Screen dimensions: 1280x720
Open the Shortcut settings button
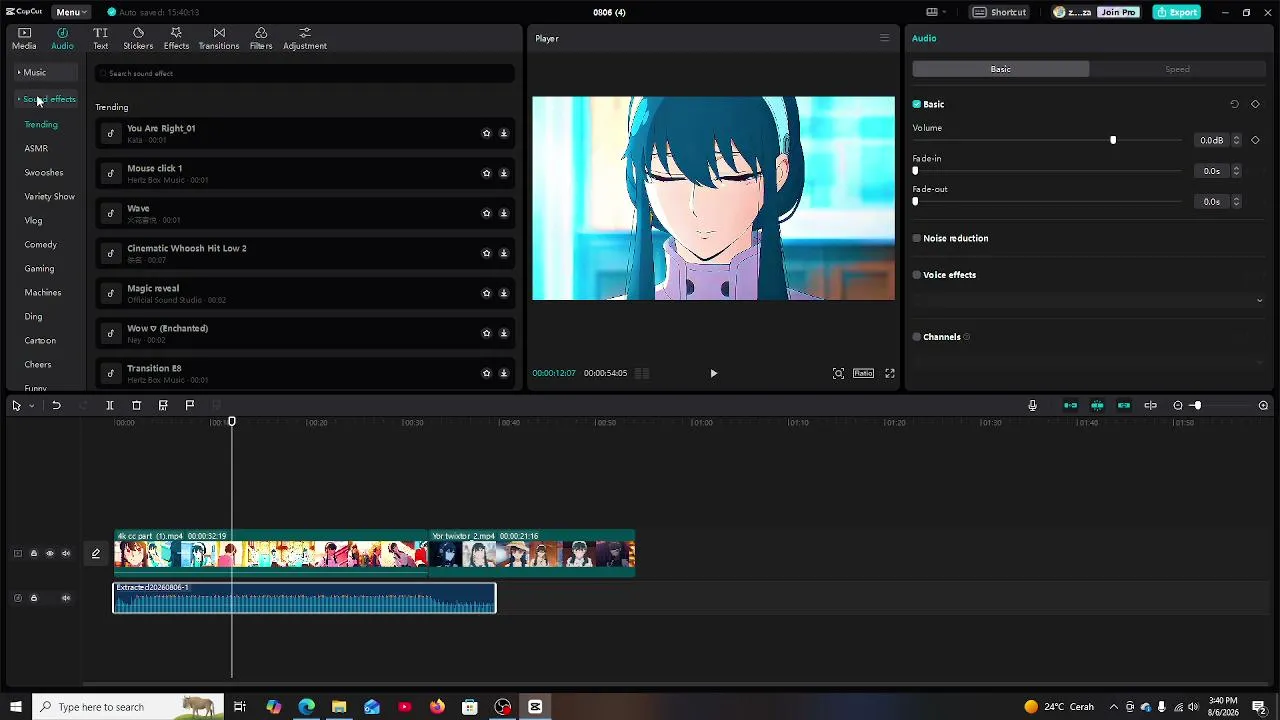[1000, 12]
